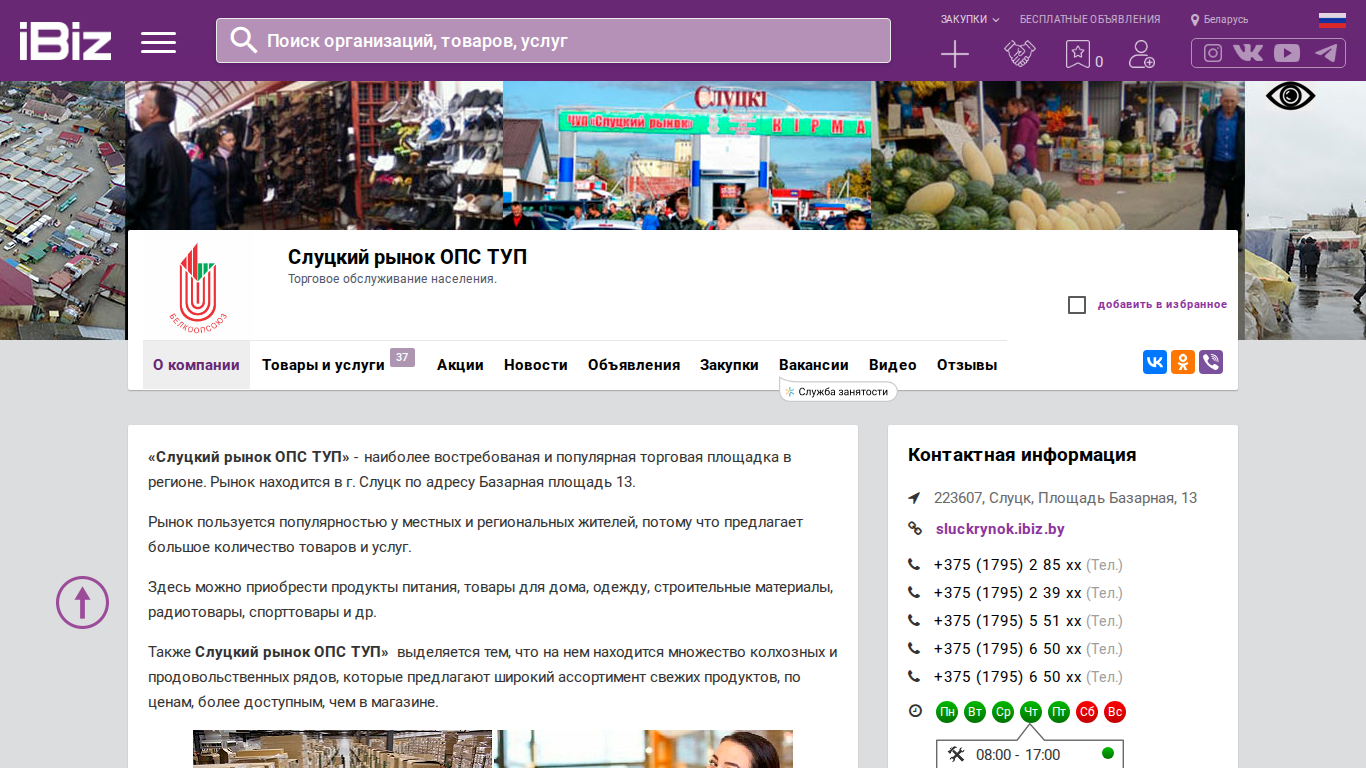
Task: Open the handshake deals icon
Action: point(1019,54)
